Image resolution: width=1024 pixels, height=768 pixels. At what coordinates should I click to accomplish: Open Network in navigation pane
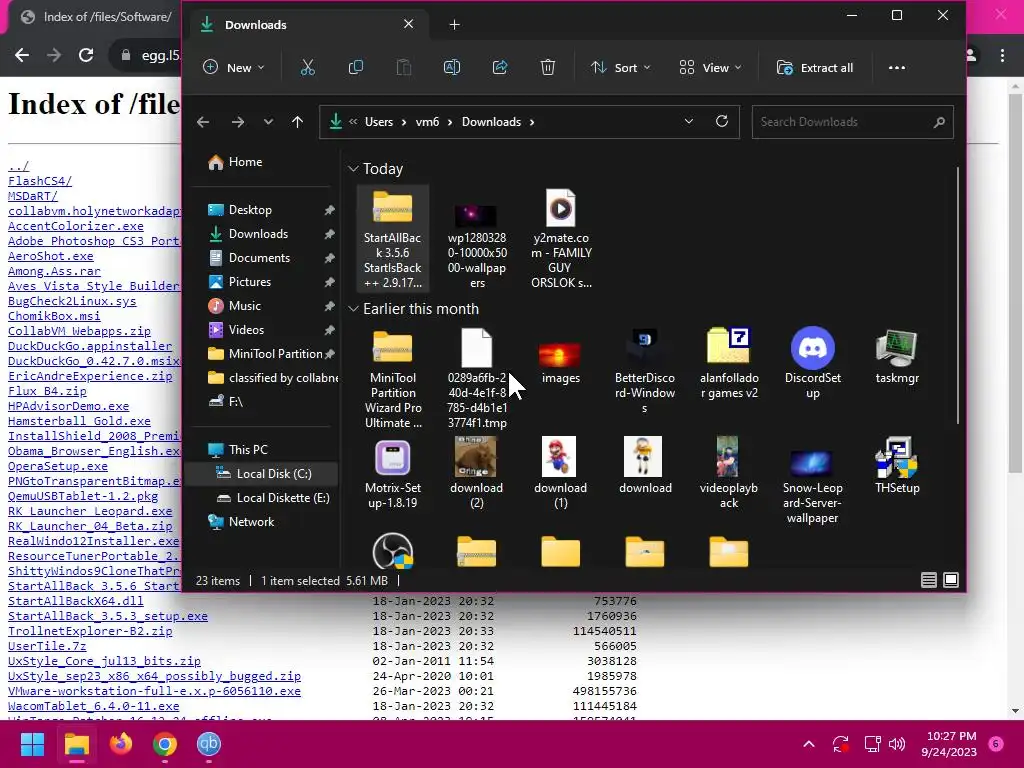[240, 522]
